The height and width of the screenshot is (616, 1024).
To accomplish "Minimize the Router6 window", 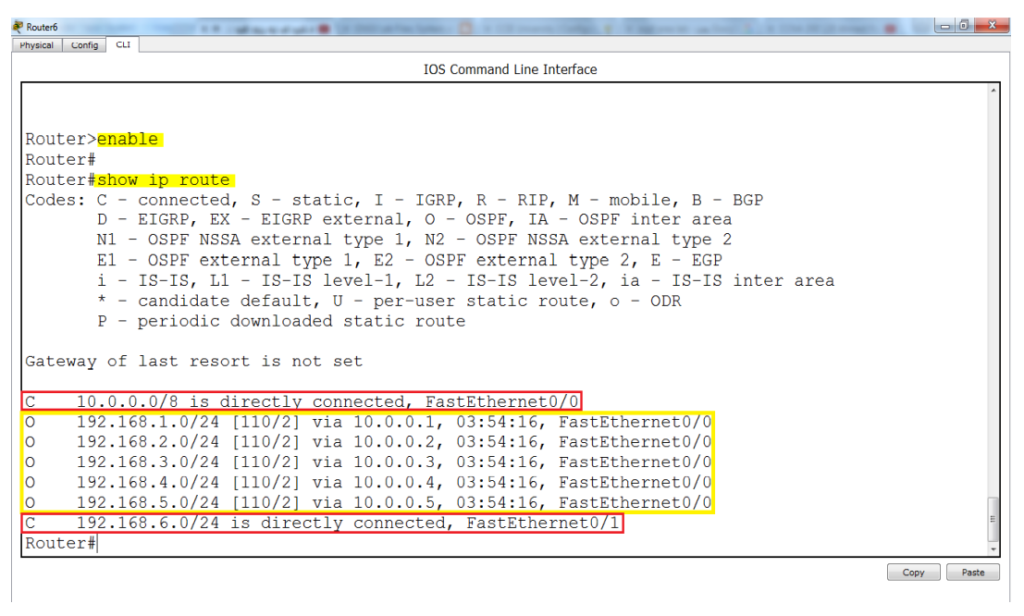I will (x=944, y=26).
